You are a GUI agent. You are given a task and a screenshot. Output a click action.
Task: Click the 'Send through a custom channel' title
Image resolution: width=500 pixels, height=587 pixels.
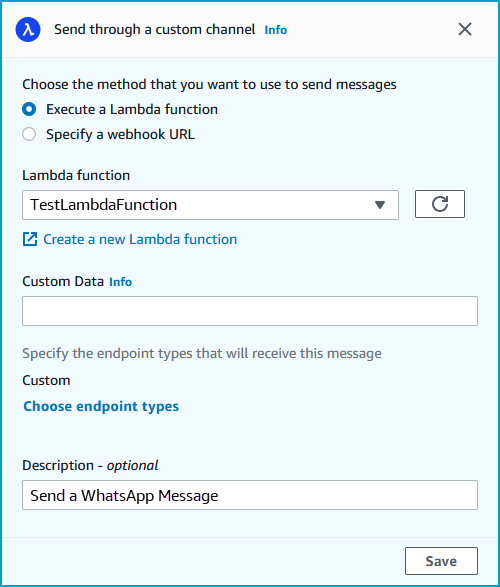155,30
